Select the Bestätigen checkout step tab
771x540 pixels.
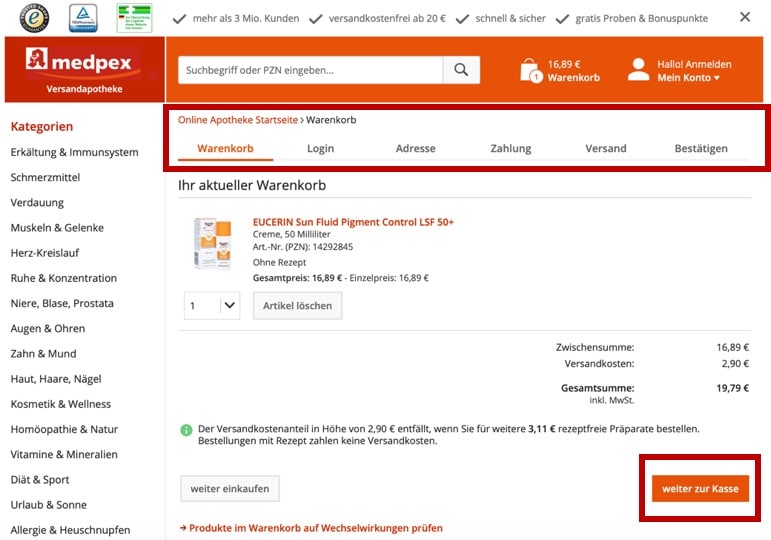pyautogui.click(x=701, y=149)
